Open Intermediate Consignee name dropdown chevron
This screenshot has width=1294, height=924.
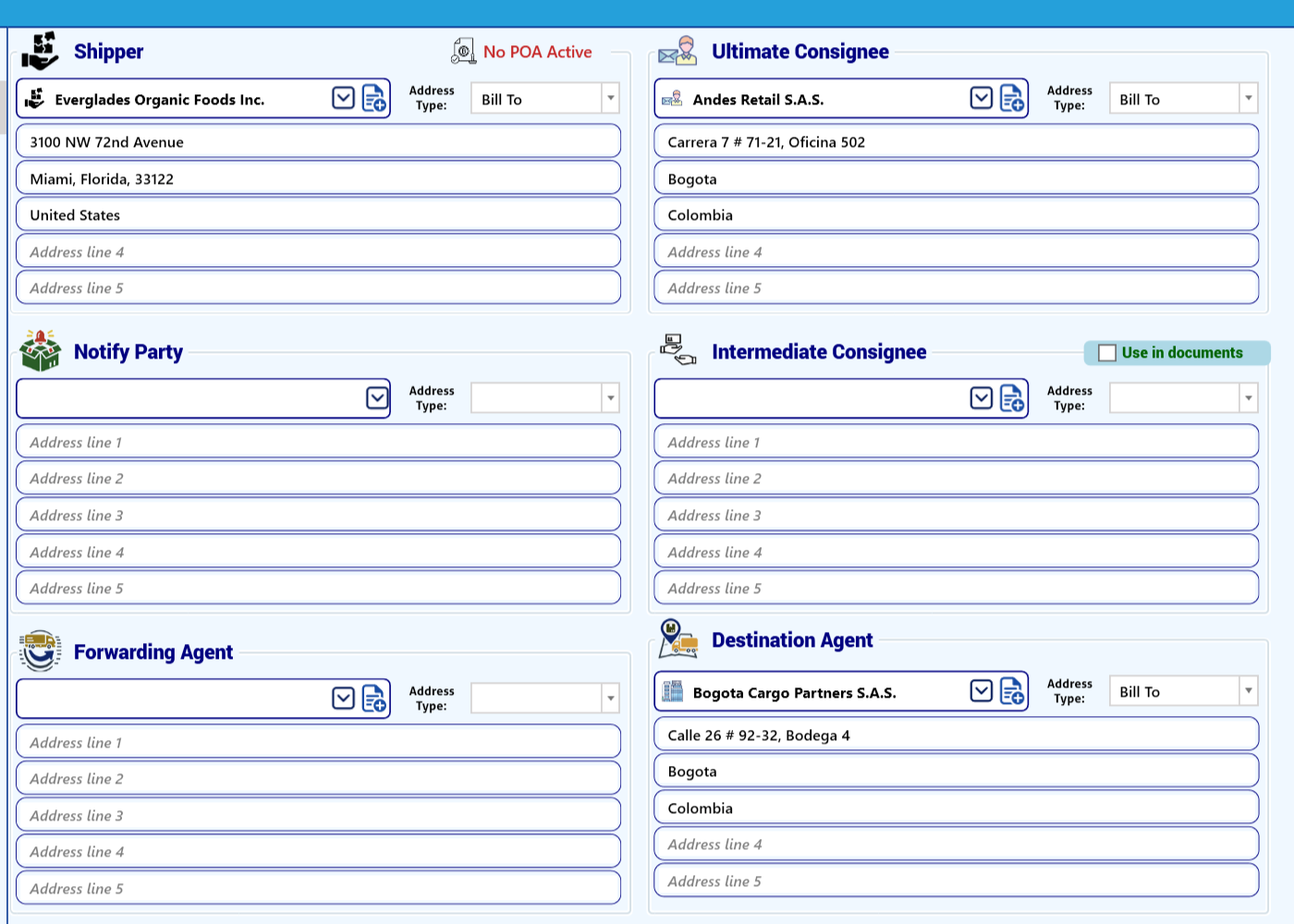(x=982, y=398)
